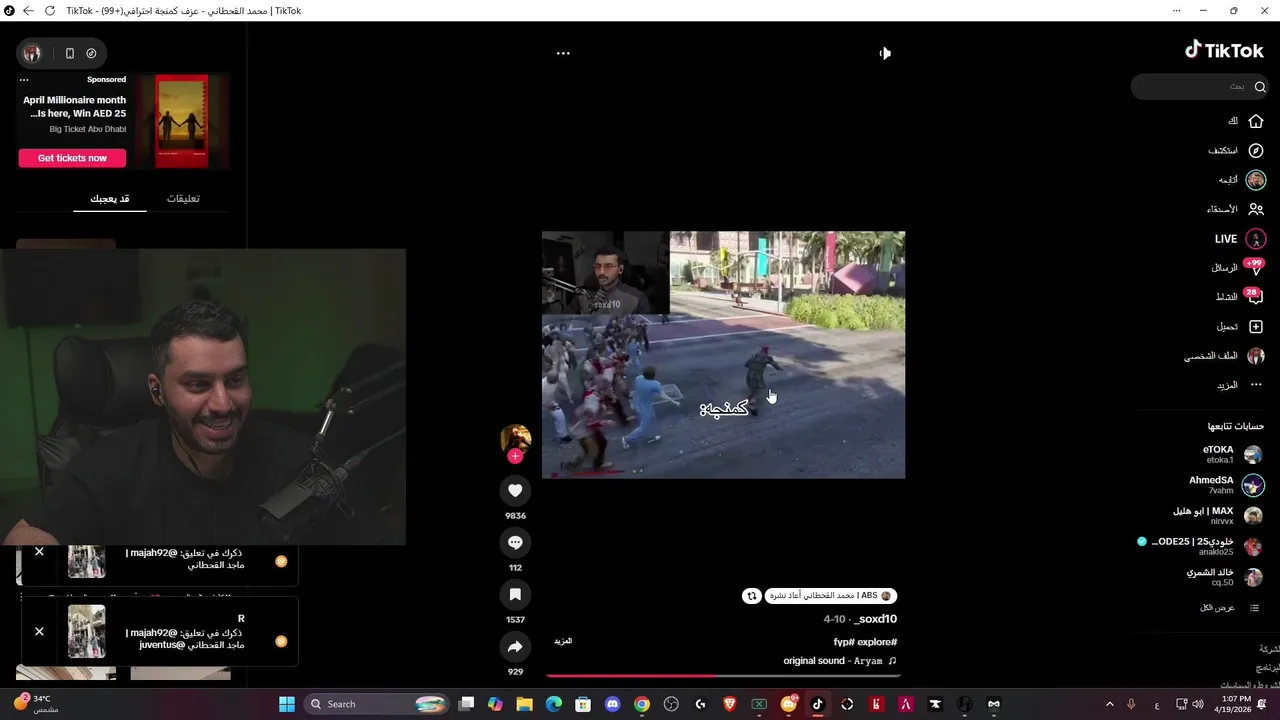Open the Big Ticket ad thumbnail

[182, 120]
